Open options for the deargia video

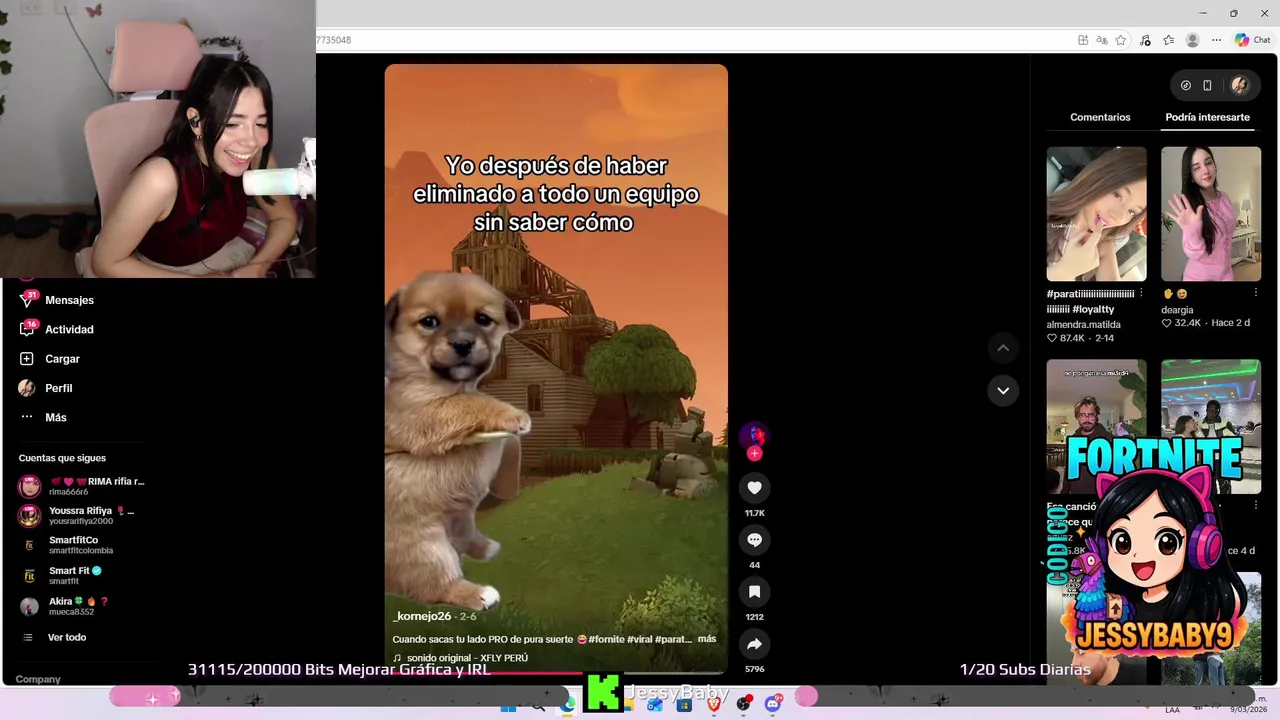(x=1255, y=293)
